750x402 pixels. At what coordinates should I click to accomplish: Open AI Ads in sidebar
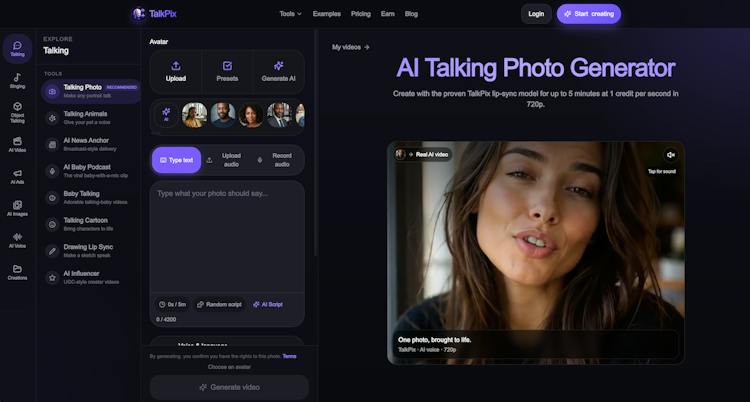pyautogui.click(x=17, y=176)
